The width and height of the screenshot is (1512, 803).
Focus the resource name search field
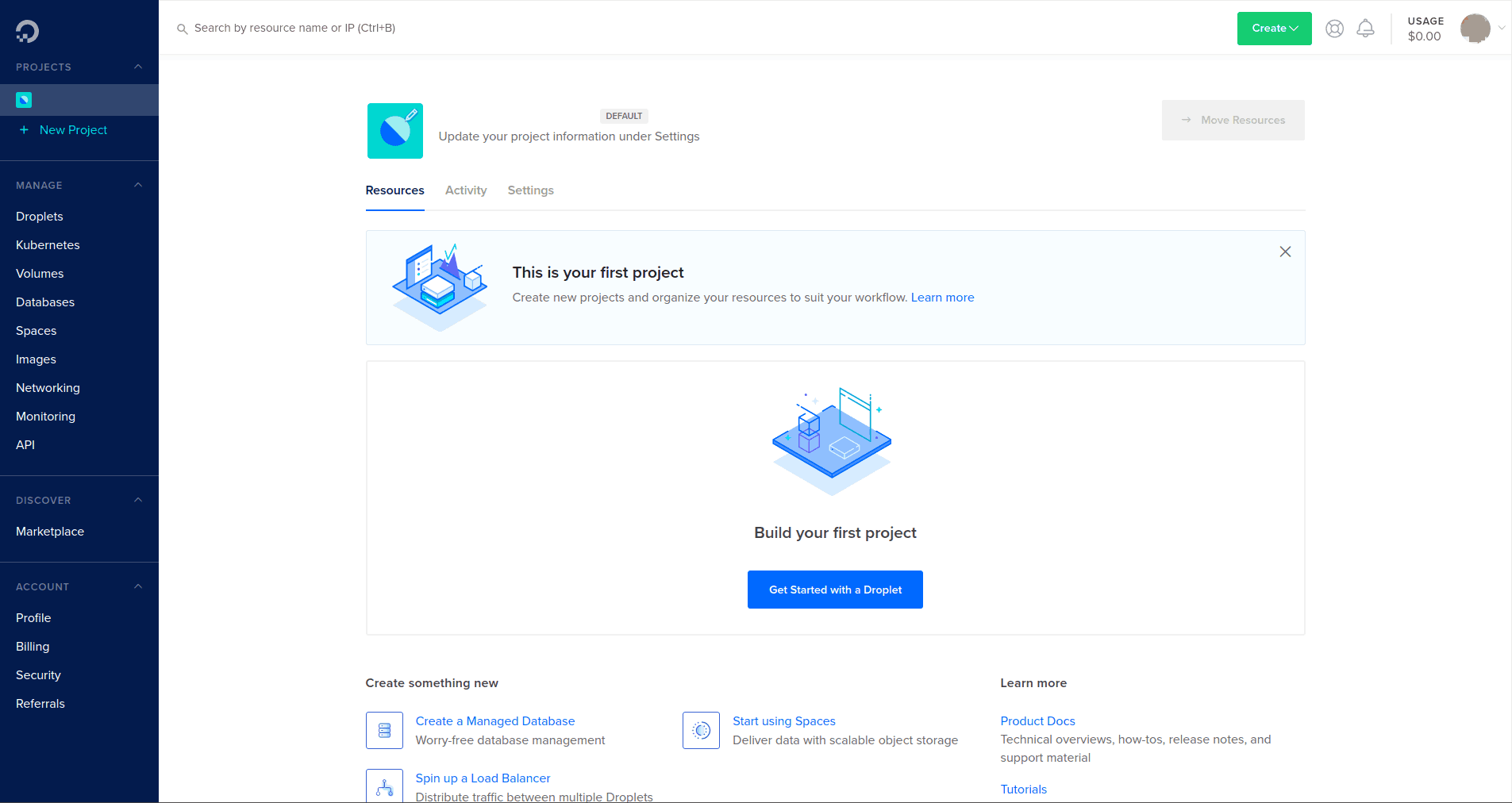[294, 28]
